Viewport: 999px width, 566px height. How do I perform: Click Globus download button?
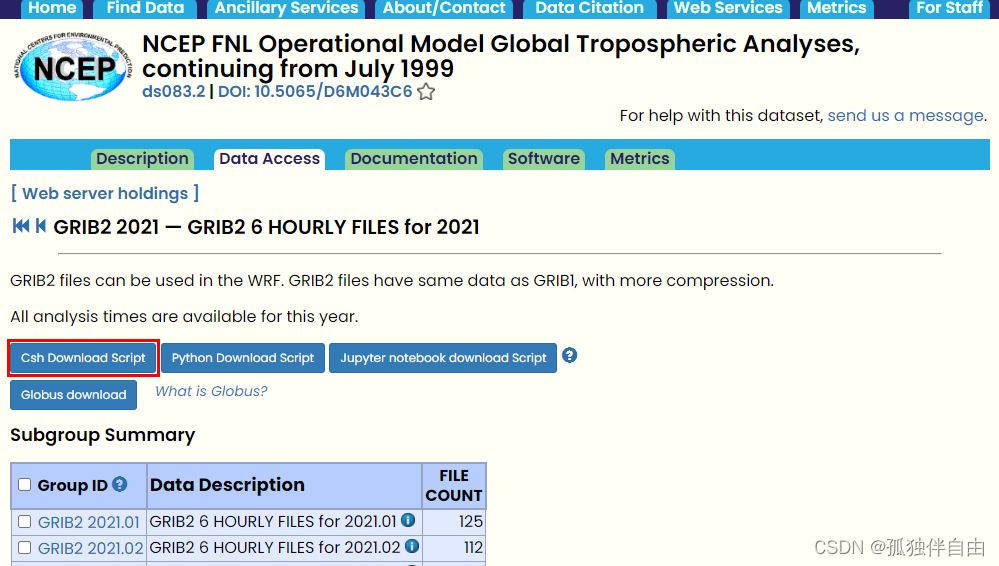coord(73,395)
